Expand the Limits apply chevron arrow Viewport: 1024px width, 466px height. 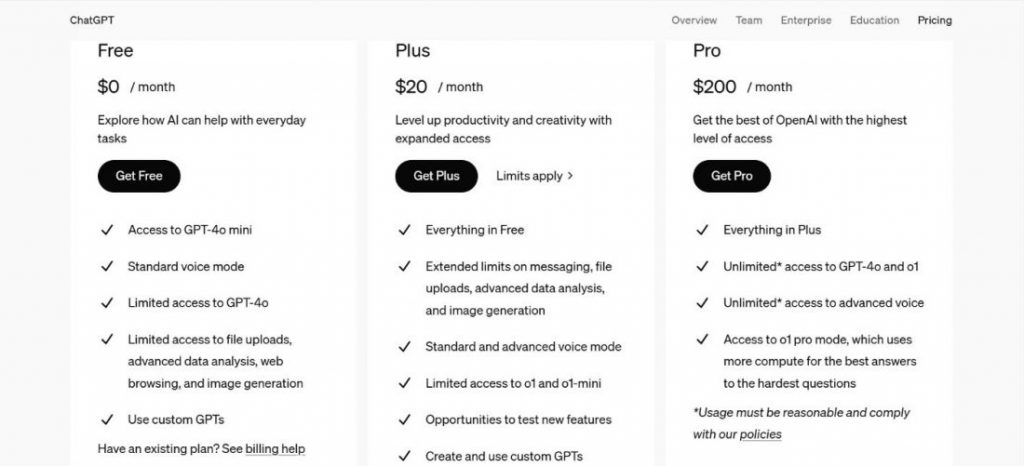tap(570, 176)
